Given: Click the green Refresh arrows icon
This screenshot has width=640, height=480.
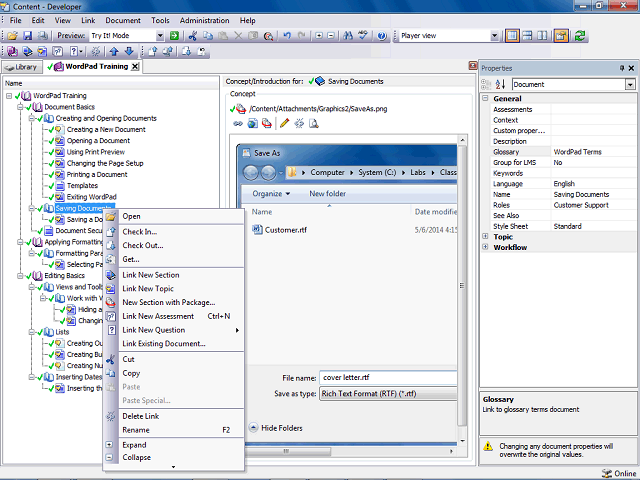Looking at the screenshot, I should pos(580,36).
